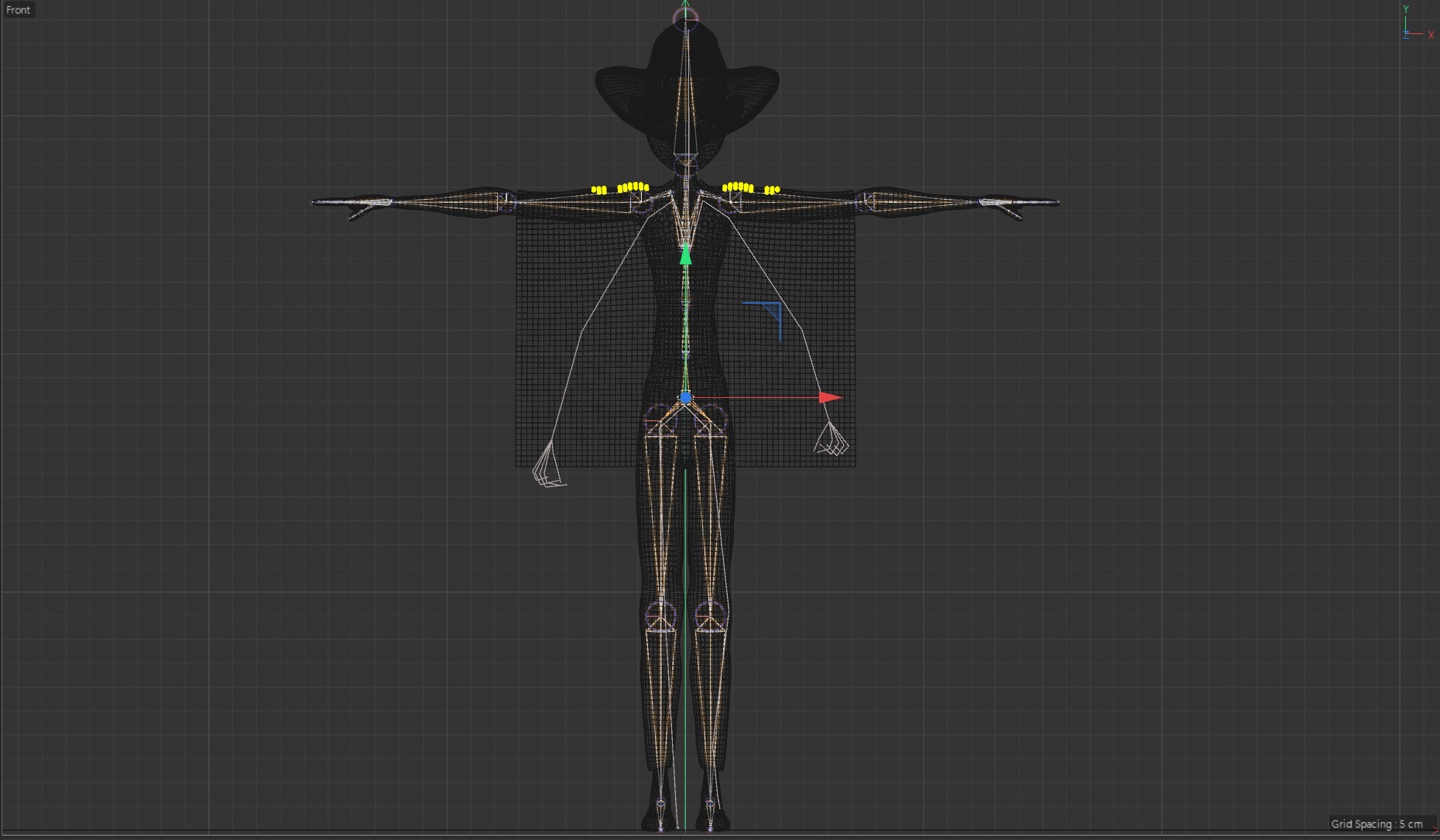The image size is (1440, 840).
Task: Click the small outer yellow points on the right arm
Action: (x=772, y=190)
